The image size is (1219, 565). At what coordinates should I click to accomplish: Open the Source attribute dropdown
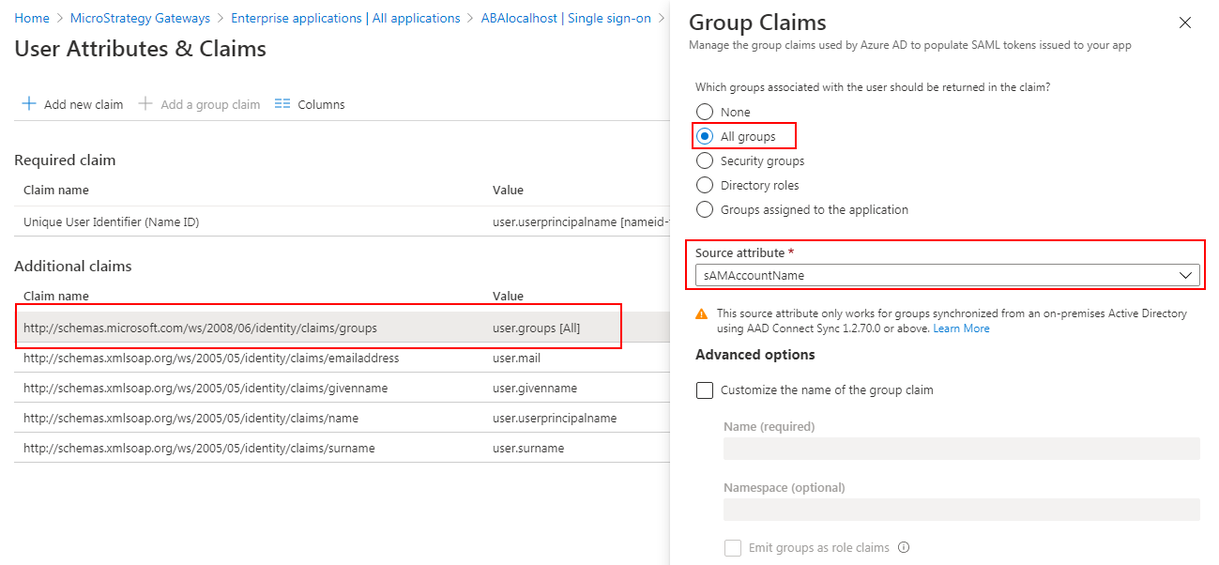coord(947,275)
